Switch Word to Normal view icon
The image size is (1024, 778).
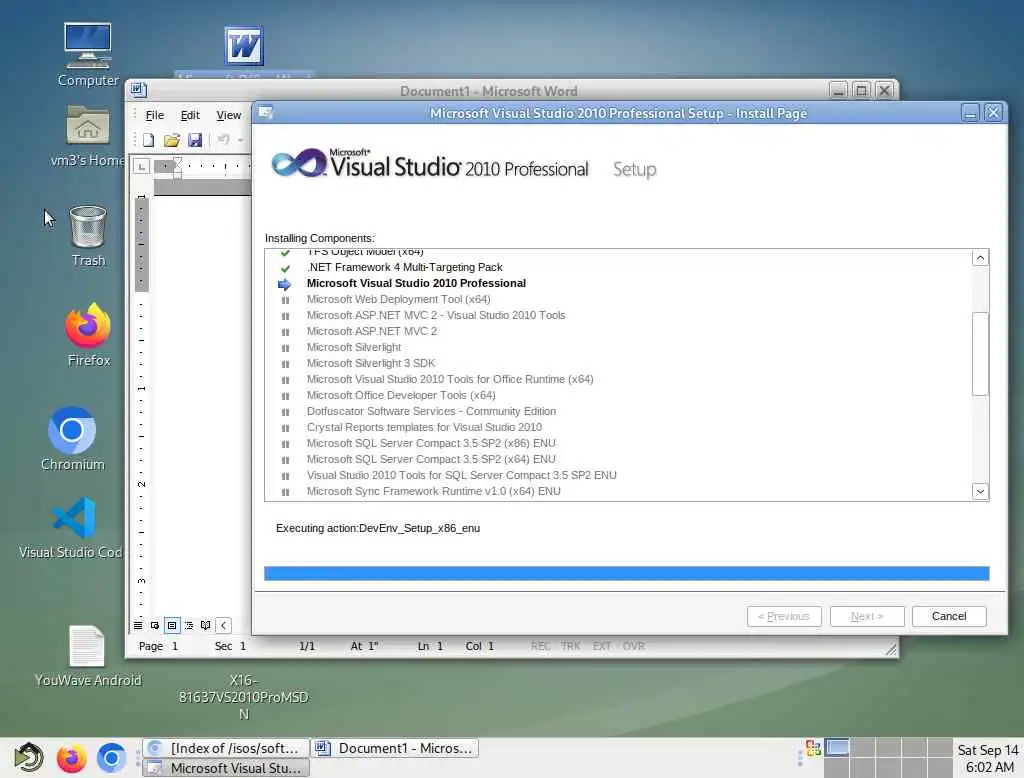coord(138,625)
